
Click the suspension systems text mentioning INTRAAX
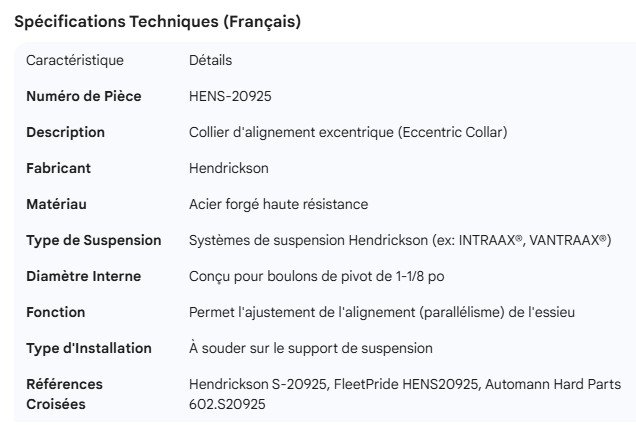pos(399,240)
